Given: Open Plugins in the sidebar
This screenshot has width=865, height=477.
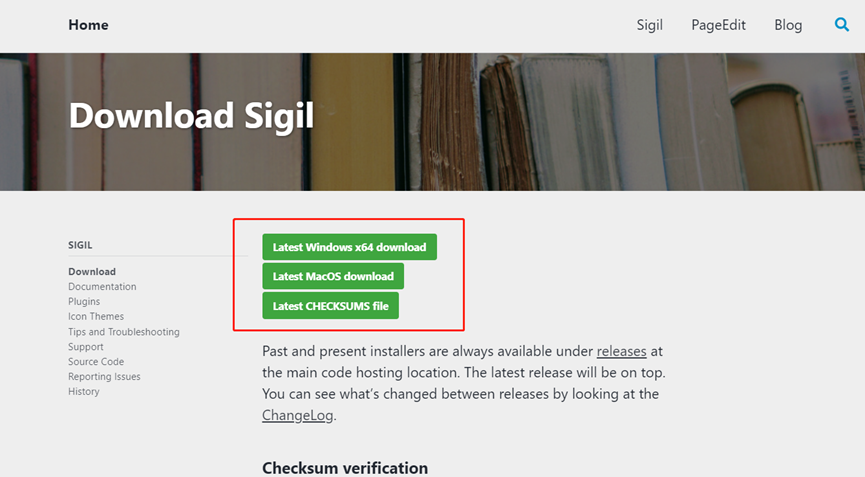Looking at the screenshot, I should 84,302.
